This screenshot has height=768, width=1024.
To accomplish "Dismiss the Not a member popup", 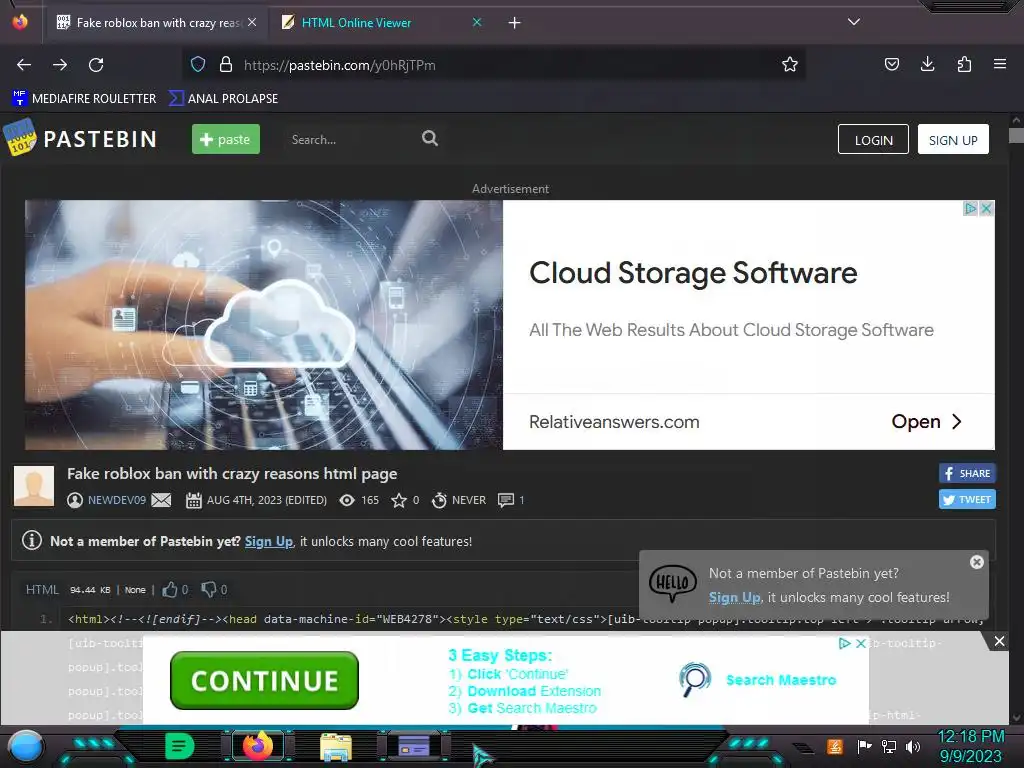I will point(976,562).
